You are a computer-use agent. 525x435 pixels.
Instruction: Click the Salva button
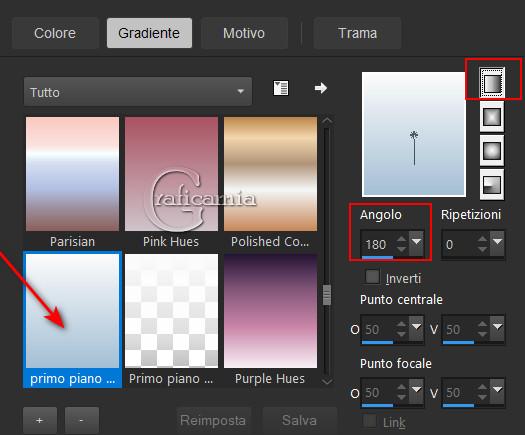coord(300,420)
